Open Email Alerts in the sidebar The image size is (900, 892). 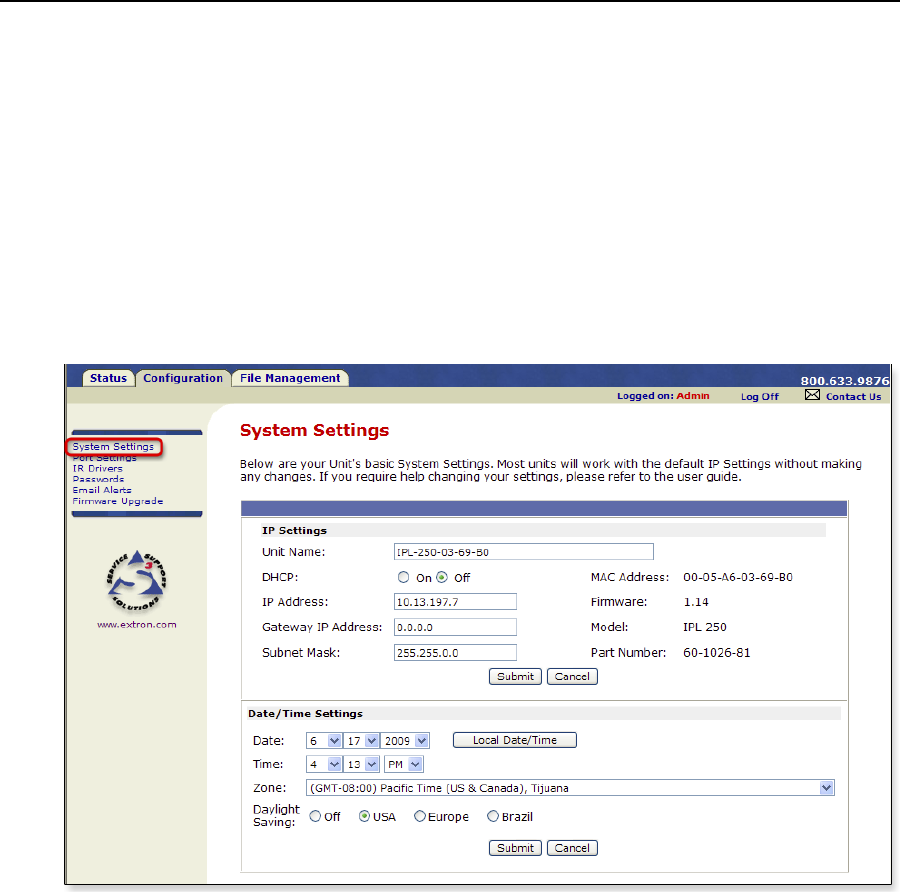[102, 490]
